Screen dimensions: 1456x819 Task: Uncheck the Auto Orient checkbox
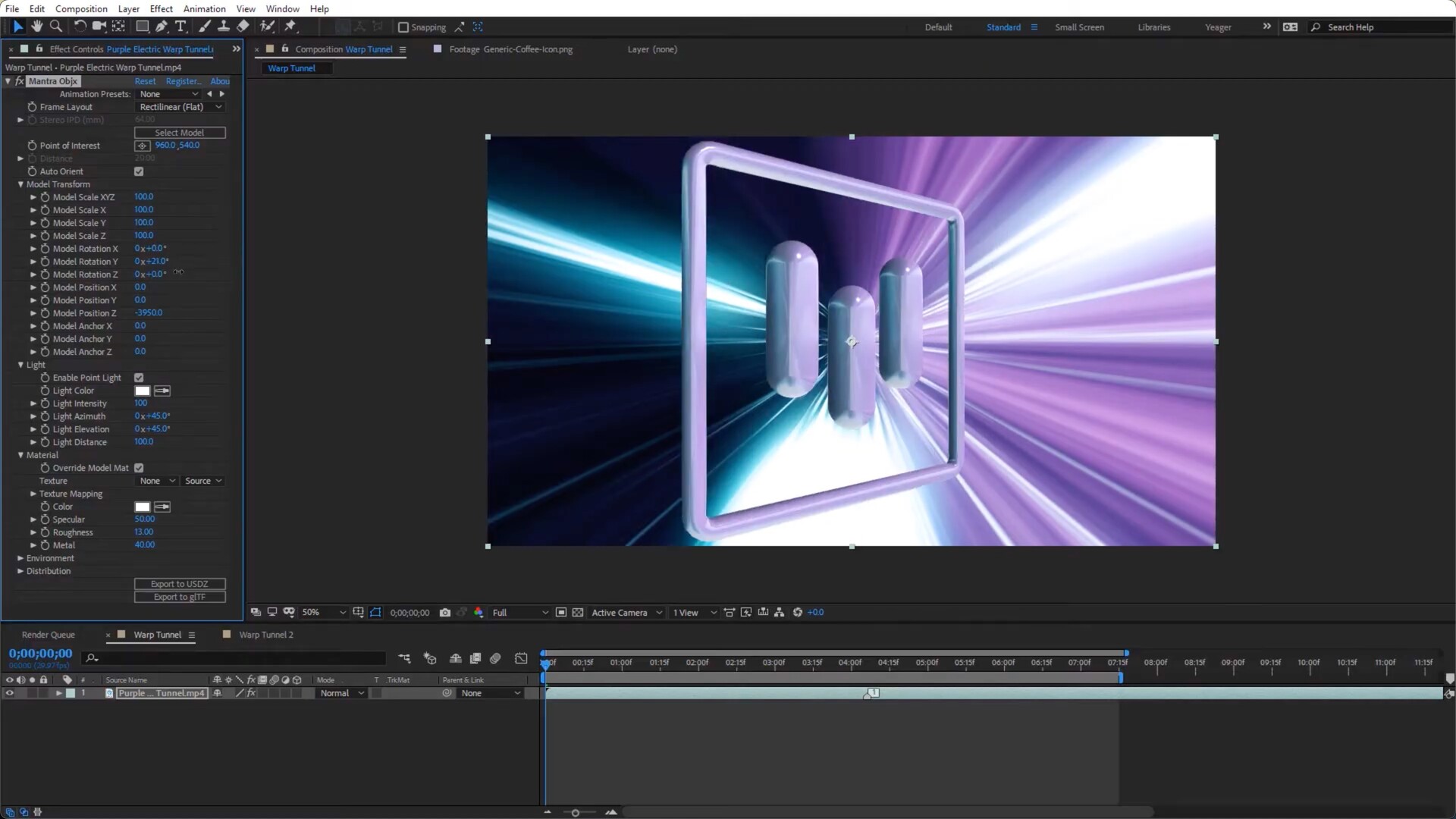[x=139, y=171]
